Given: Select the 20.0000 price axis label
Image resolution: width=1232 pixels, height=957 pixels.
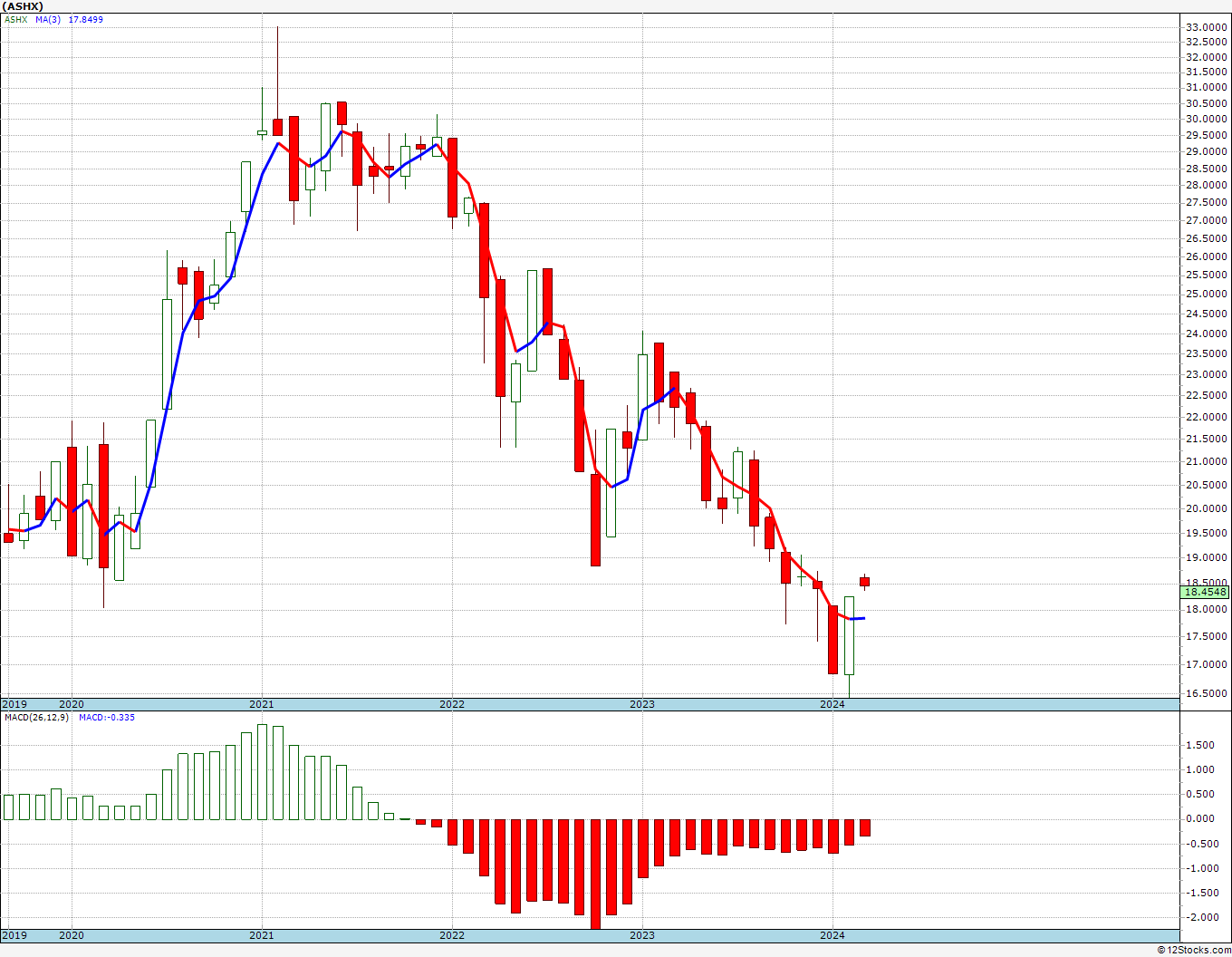Looking at the screenshot, I should [1207, 508].
